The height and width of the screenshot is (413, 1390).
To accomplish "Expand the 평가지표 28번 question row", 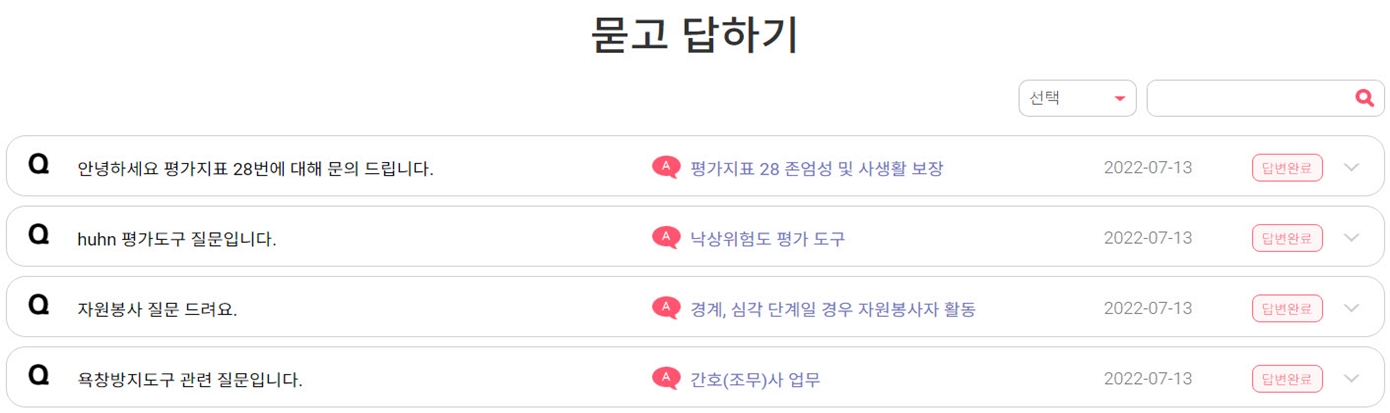I will point(1352,167).
